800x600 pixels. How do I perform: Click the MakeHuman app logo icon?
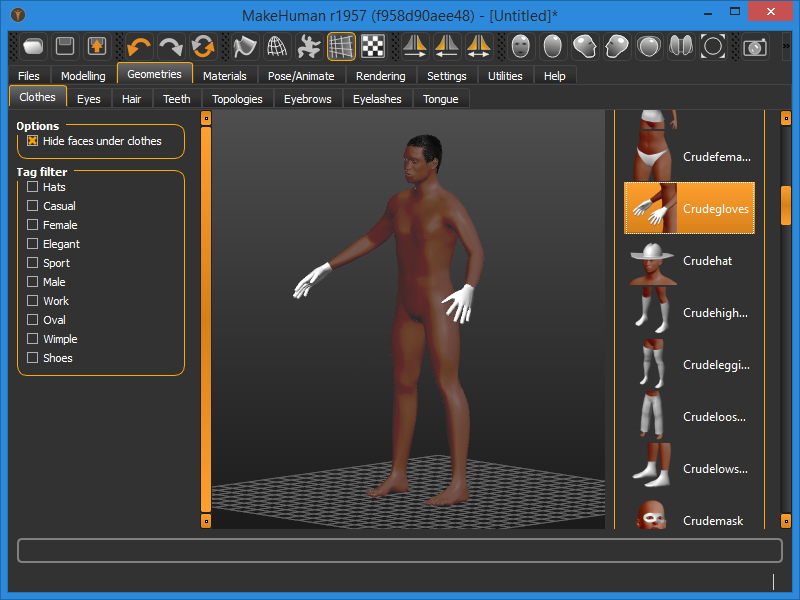point(17,15)
